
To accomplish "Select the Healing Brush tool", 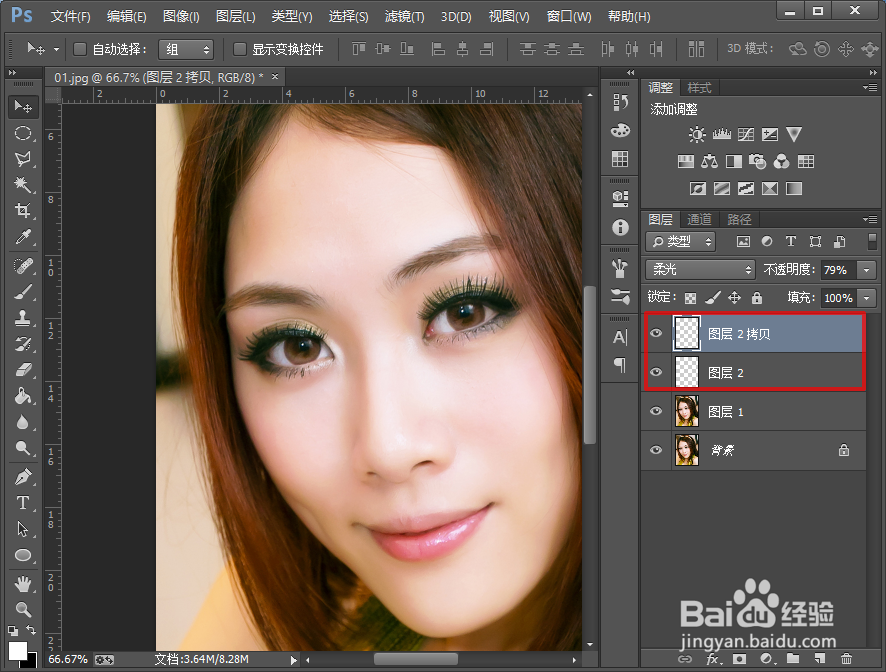I will coord(23,266).
